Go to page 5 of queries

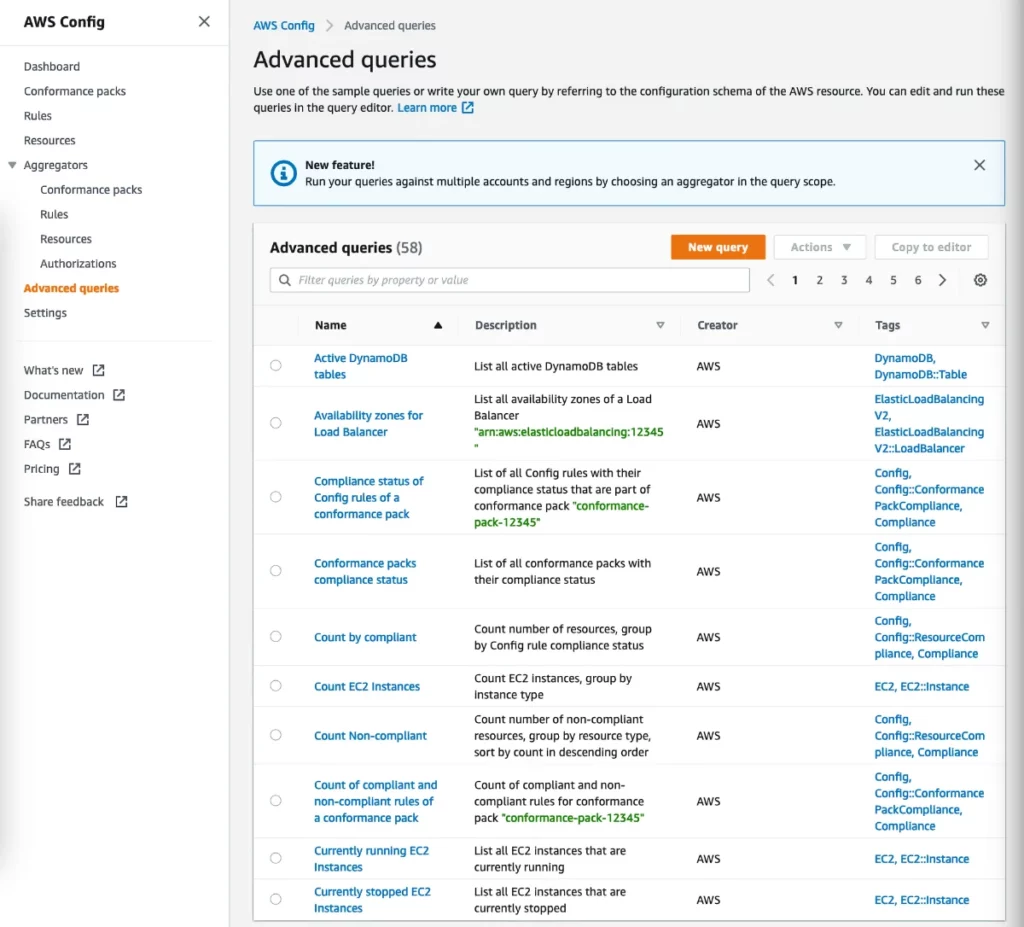pyautogui.click(x=893, y=280)
